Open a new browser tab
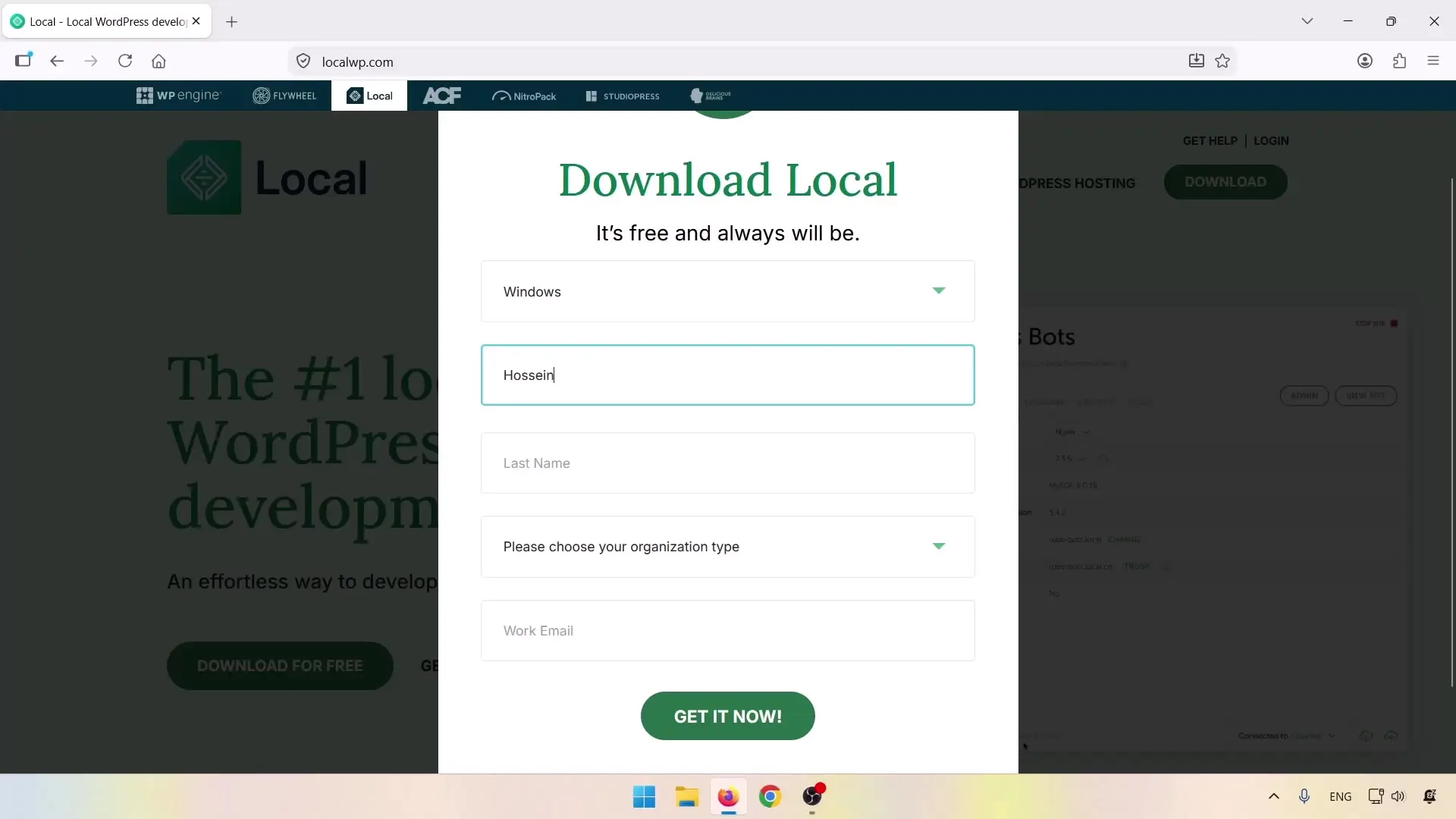Viewport: 1456px width, 819px height. pos(231,22)
